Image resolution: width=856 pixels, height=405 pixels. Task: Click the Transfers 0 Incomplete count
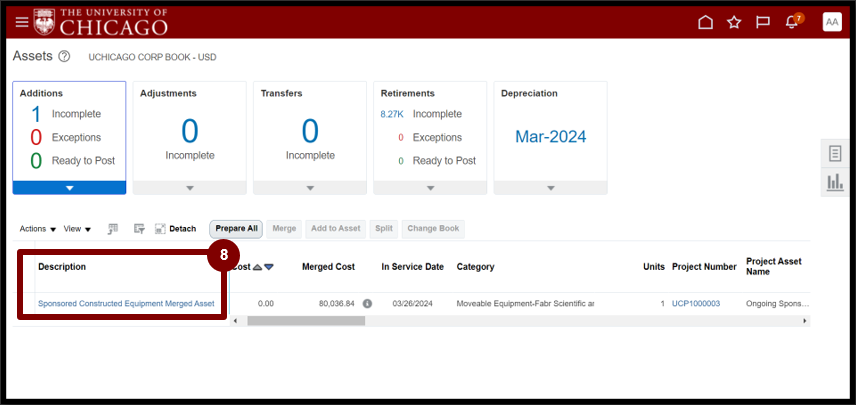310,132
